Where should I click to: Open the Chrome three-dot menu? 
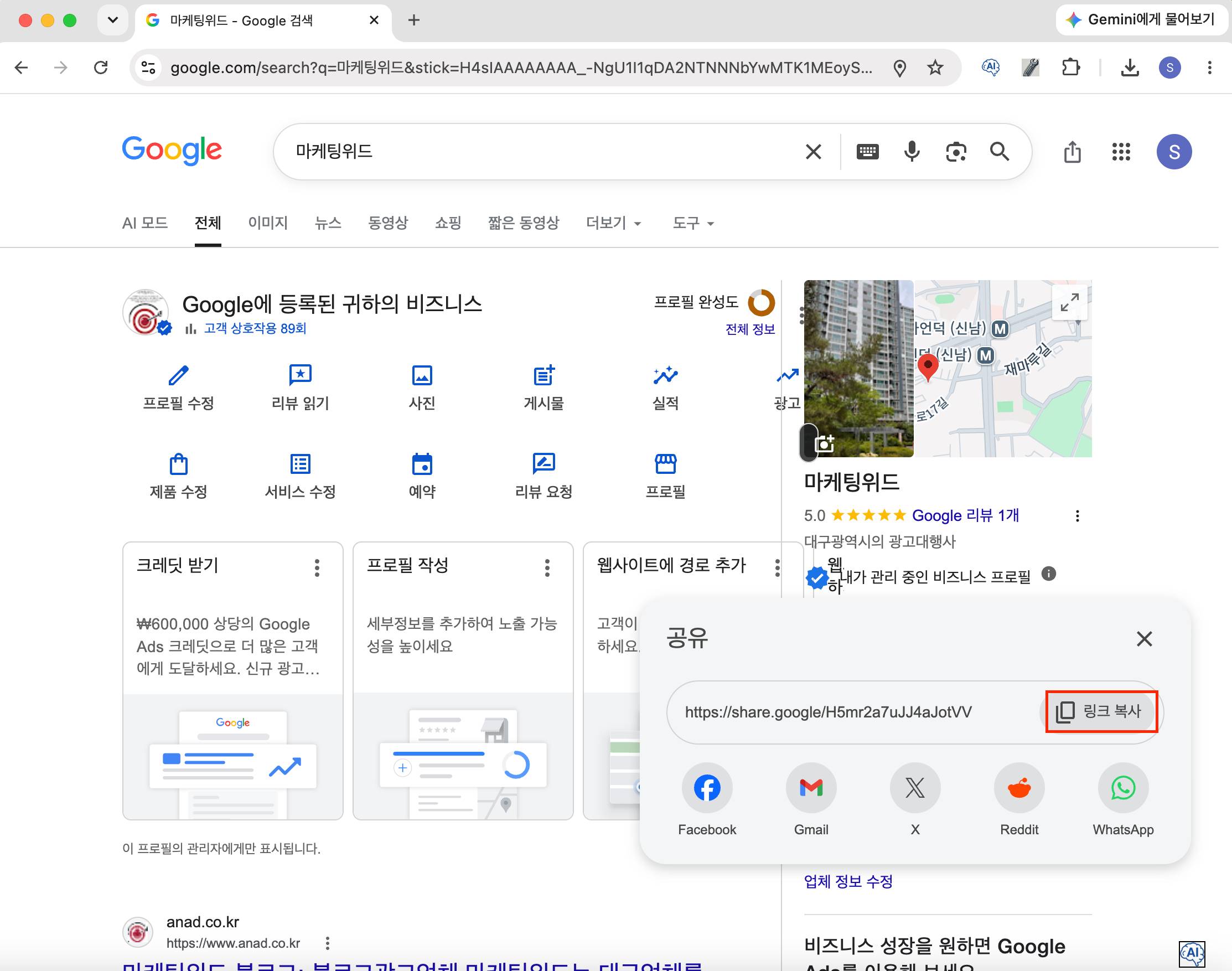click(1209, 68)
